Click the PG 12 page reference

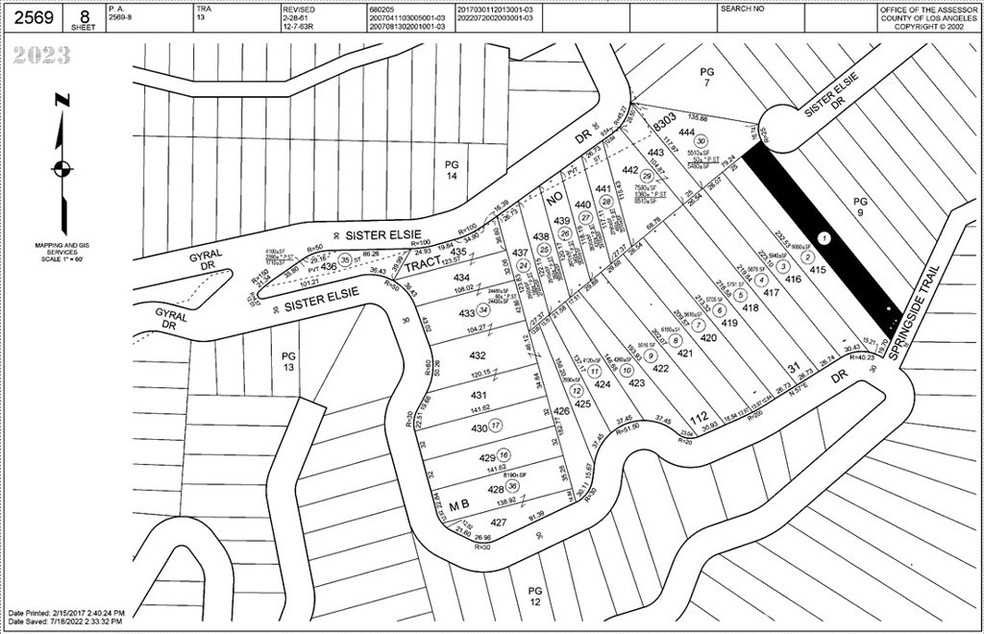(x=534, y=596)
